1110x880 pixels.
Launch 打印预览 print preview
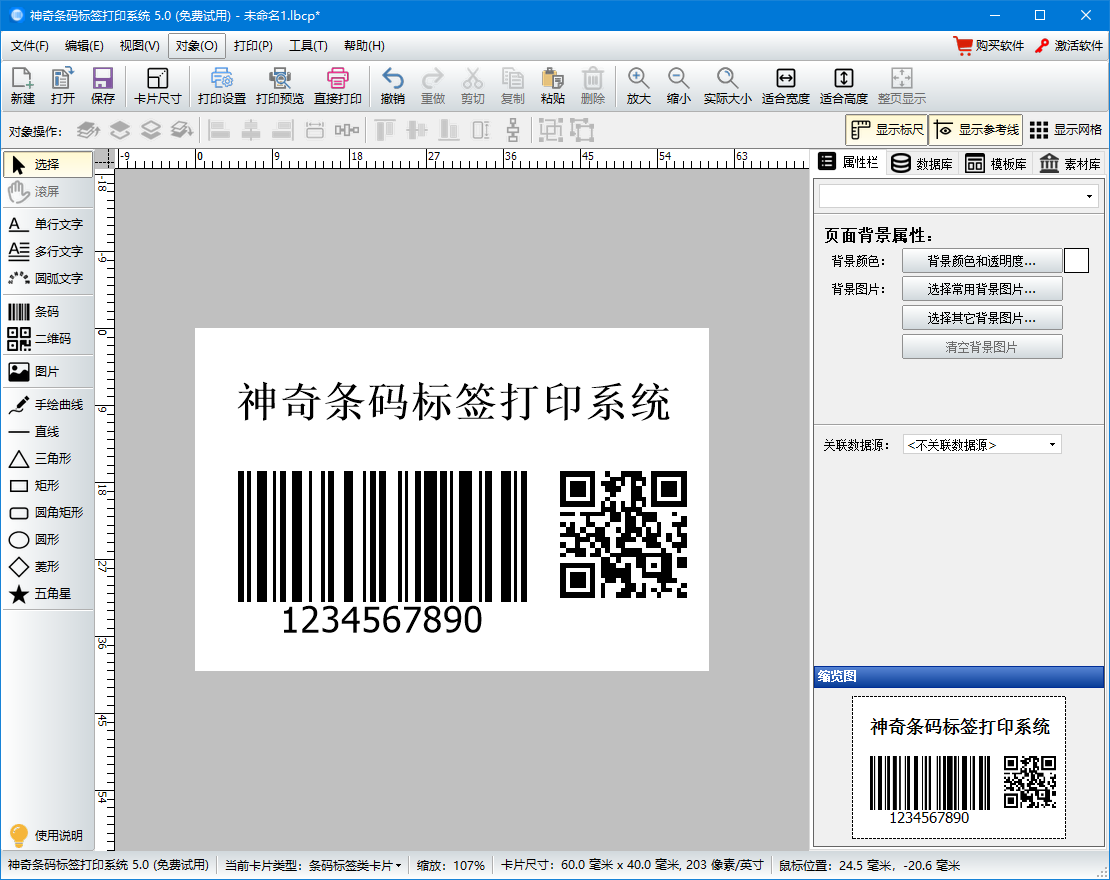coord(280,86)
